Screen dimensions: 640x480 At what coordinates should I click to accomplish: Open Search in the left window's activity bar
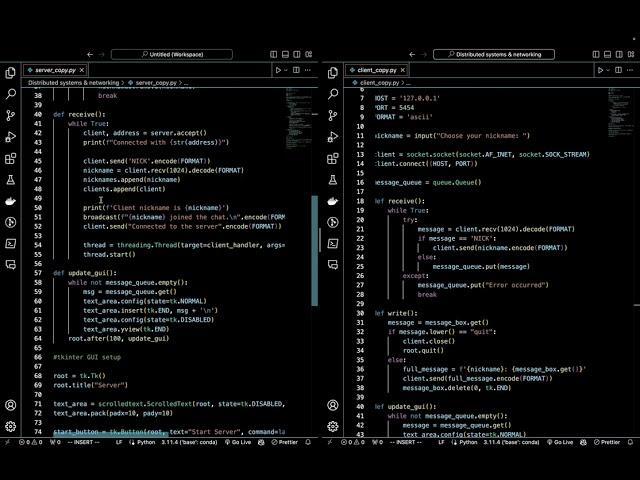pyautogui.click(x=11, y=93)
